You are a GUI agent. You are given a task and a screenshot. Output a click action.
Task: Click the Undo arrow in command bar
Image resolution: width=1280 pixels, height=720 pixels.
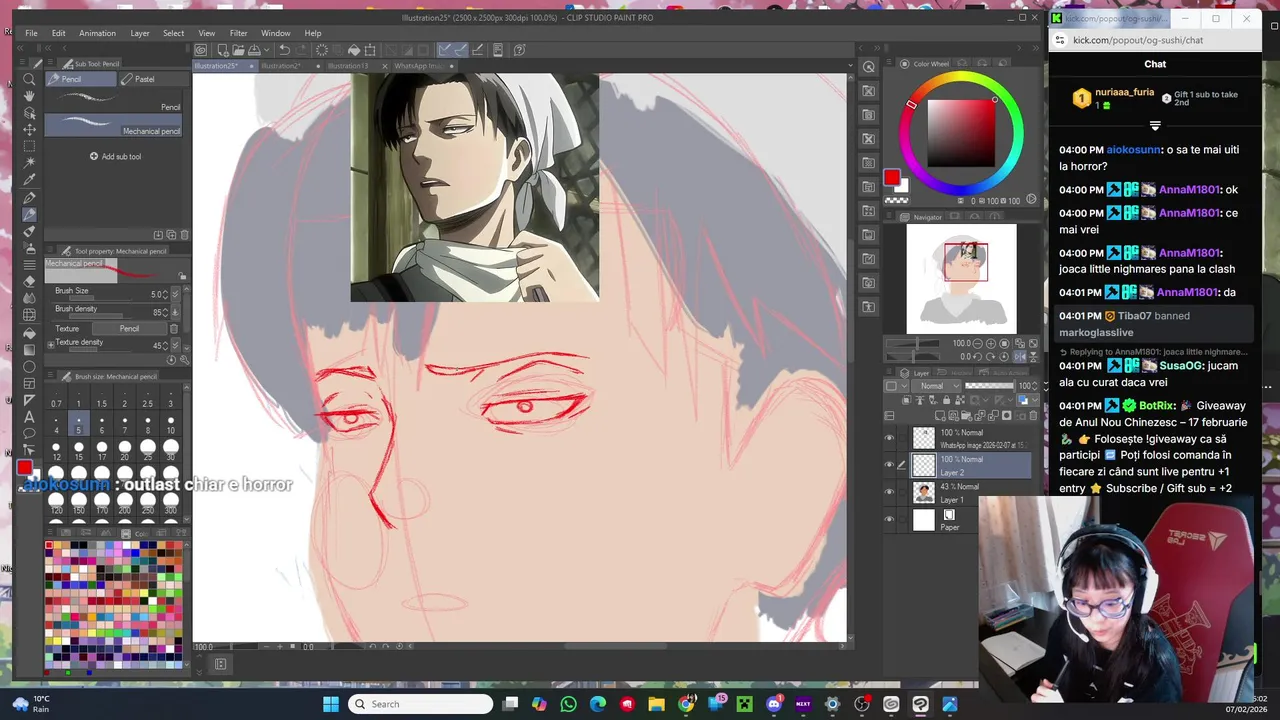[x=284, y=50]
